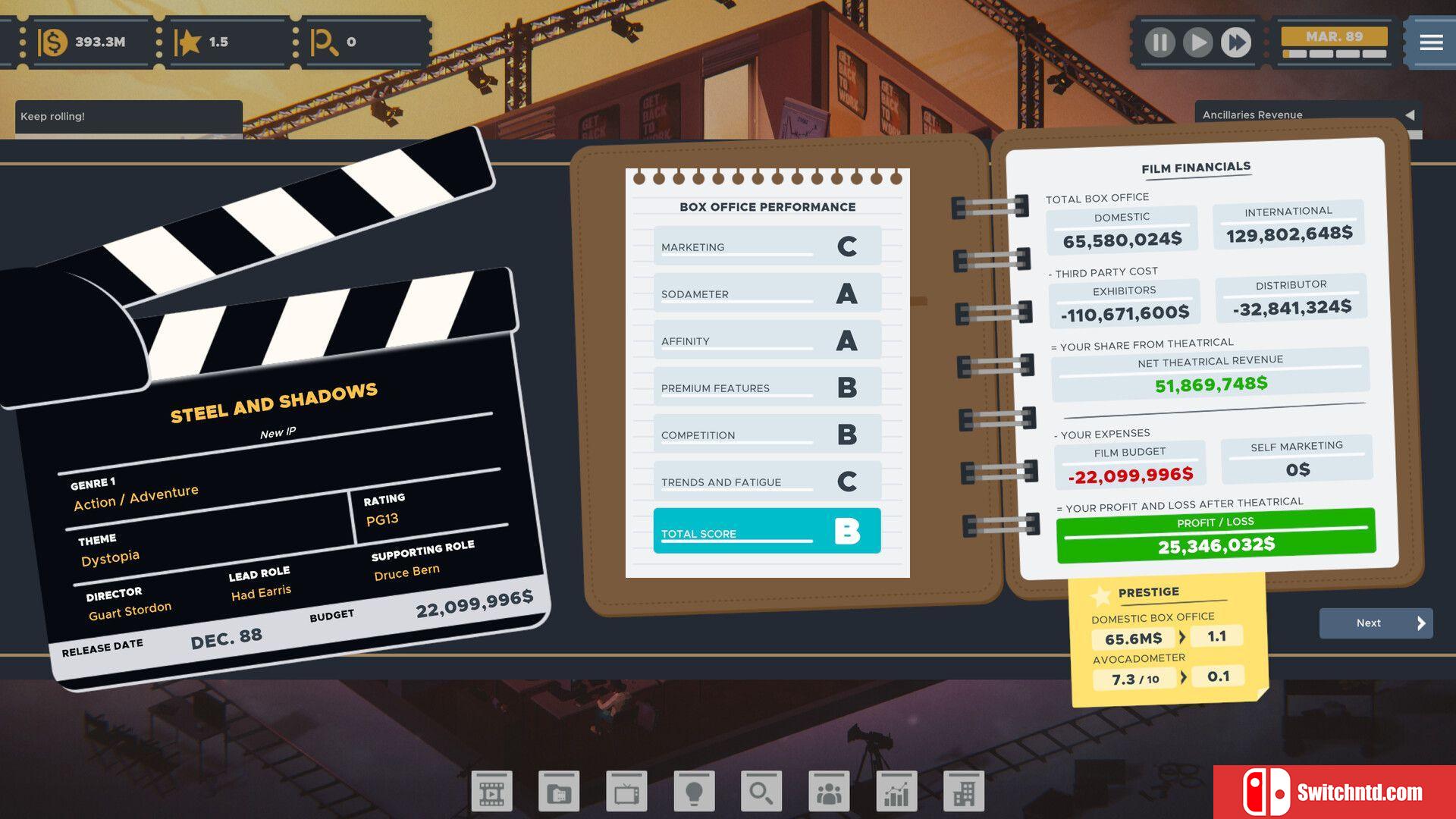1456x819 pixels.
Task: Select the Marketing score row
Action: [767, 246]
